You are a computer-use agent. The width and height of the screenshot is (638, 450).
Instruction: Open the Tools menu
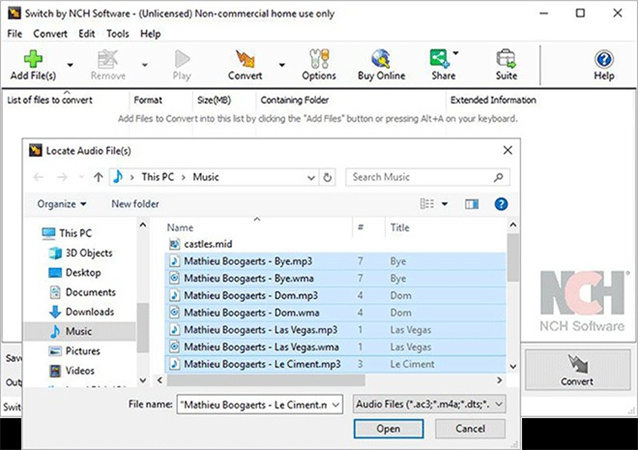tap(118, 34)
